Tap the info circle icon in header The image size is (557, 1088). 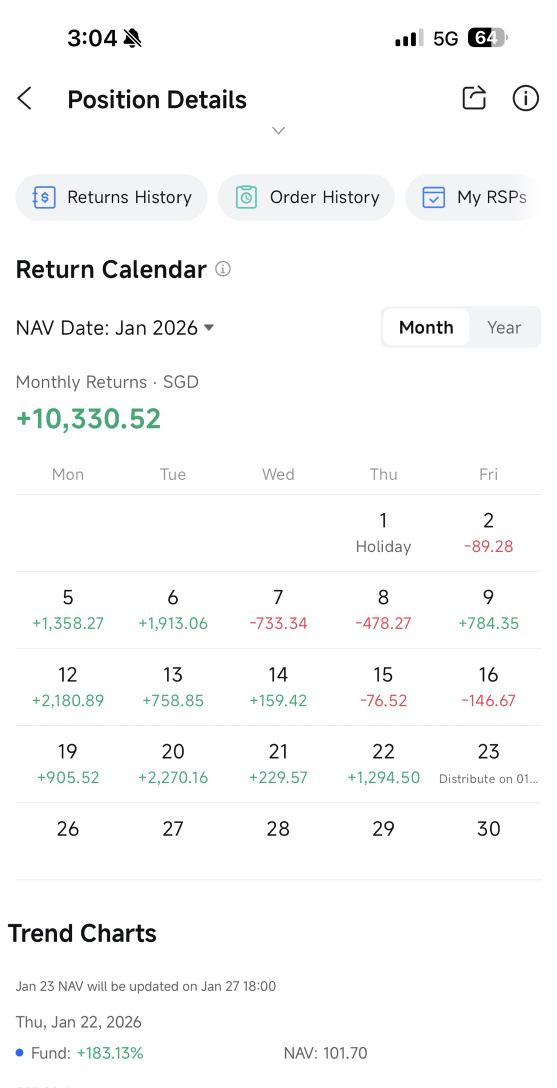coord(526,98)
